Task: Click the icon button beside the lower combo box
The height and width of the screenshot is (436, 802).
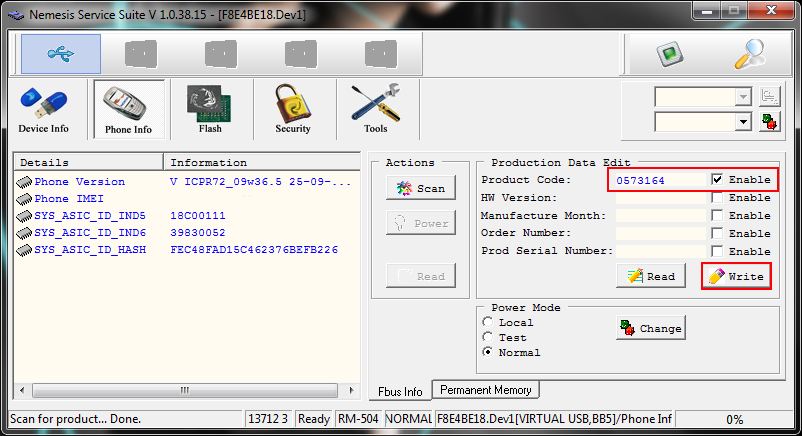Action: pyautogui.click(x=769, y=122)
